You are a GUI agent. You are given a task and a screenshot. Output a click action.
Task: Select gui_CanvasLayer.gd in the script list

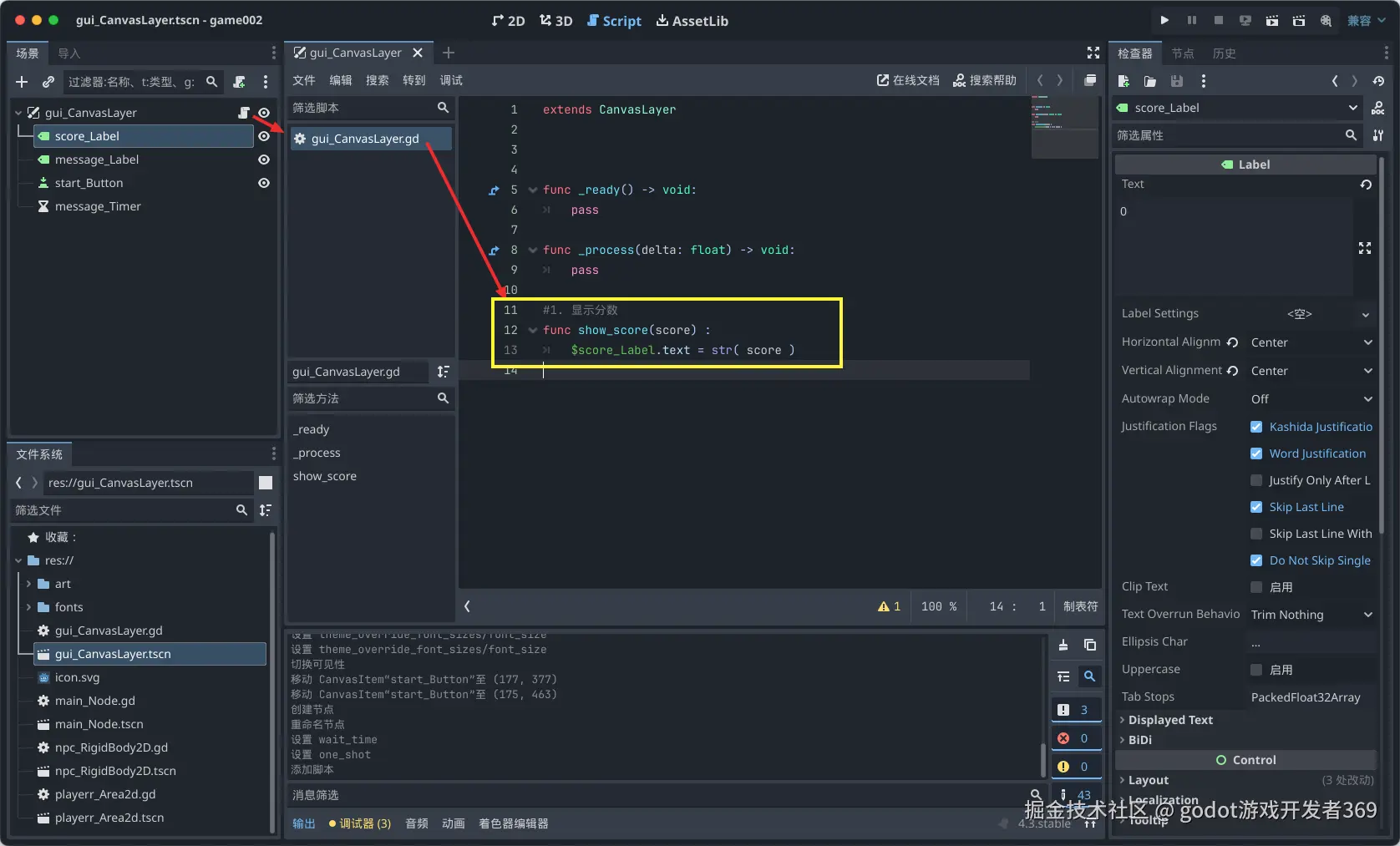(x=371, y=139)
